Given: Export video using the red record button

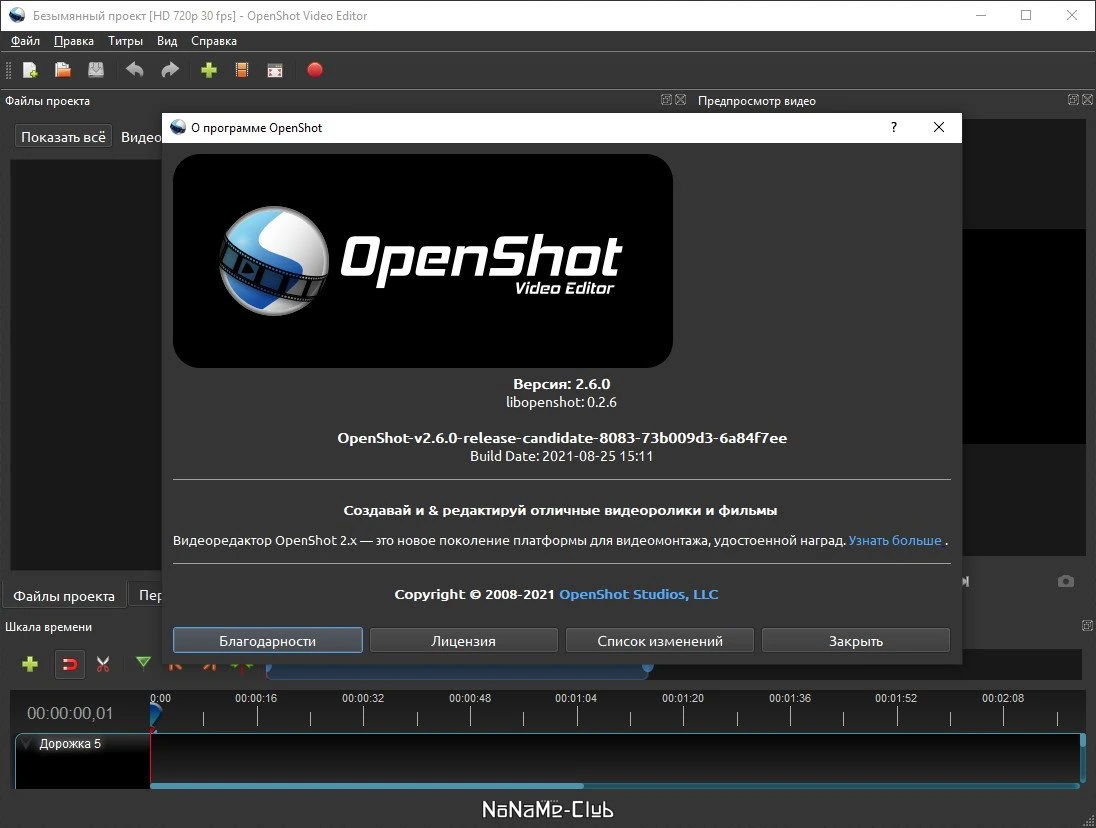Looking at the screenshot, I should [x=315, y=70].
